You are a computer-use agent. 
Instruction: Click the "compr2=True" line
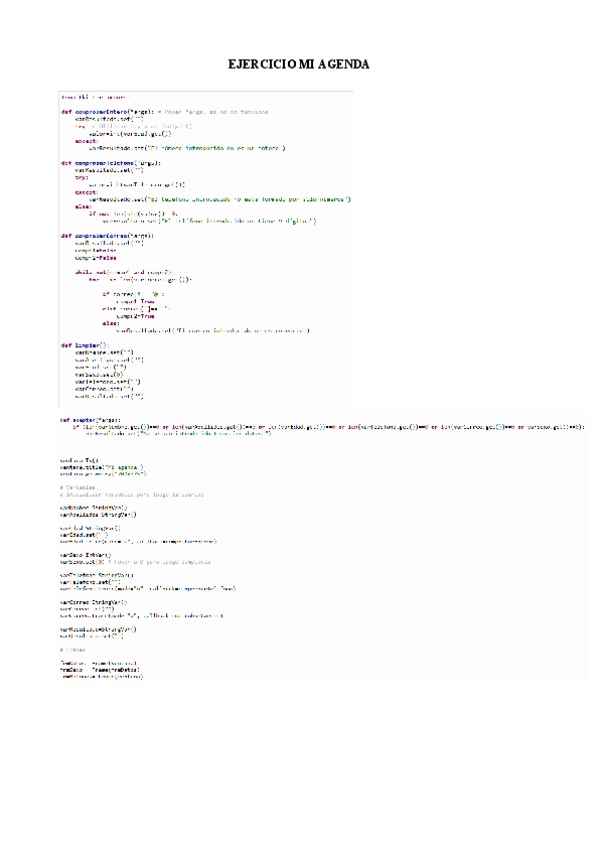coord(135,316)
